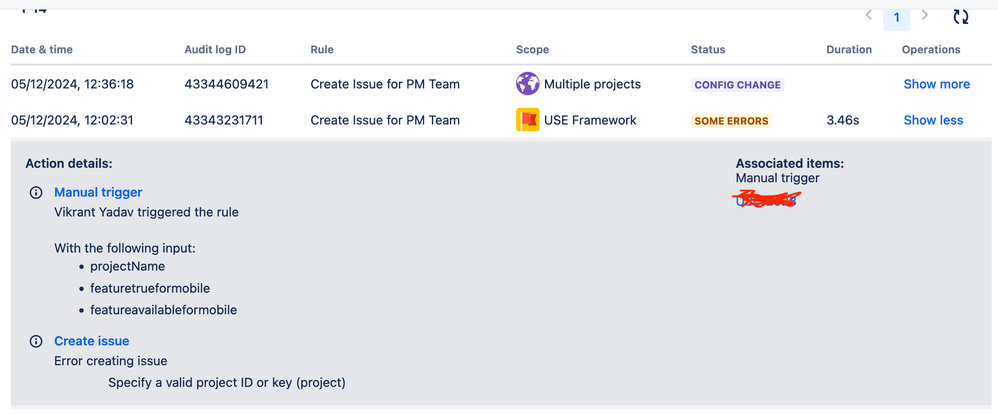Open the Manual trigger link
998x414 pixels.
coord(98,192)
